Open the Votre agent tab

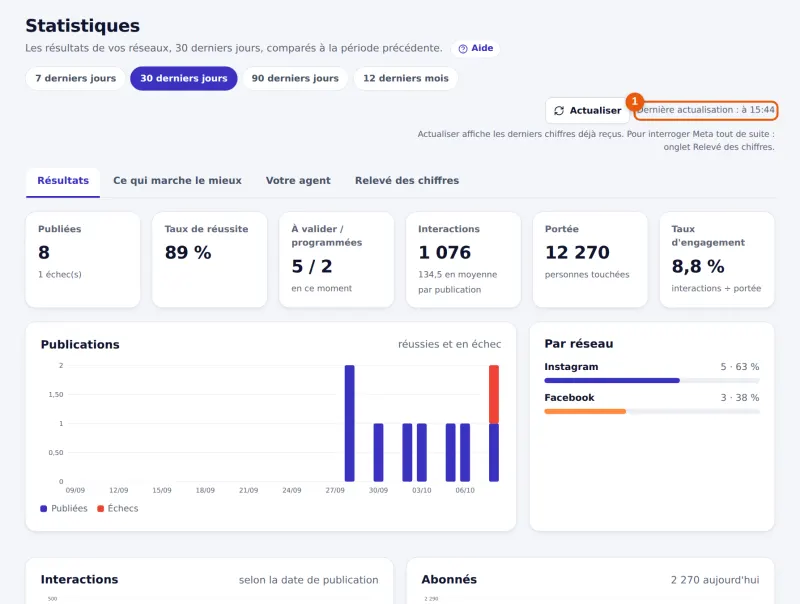[x=298, y=181]
